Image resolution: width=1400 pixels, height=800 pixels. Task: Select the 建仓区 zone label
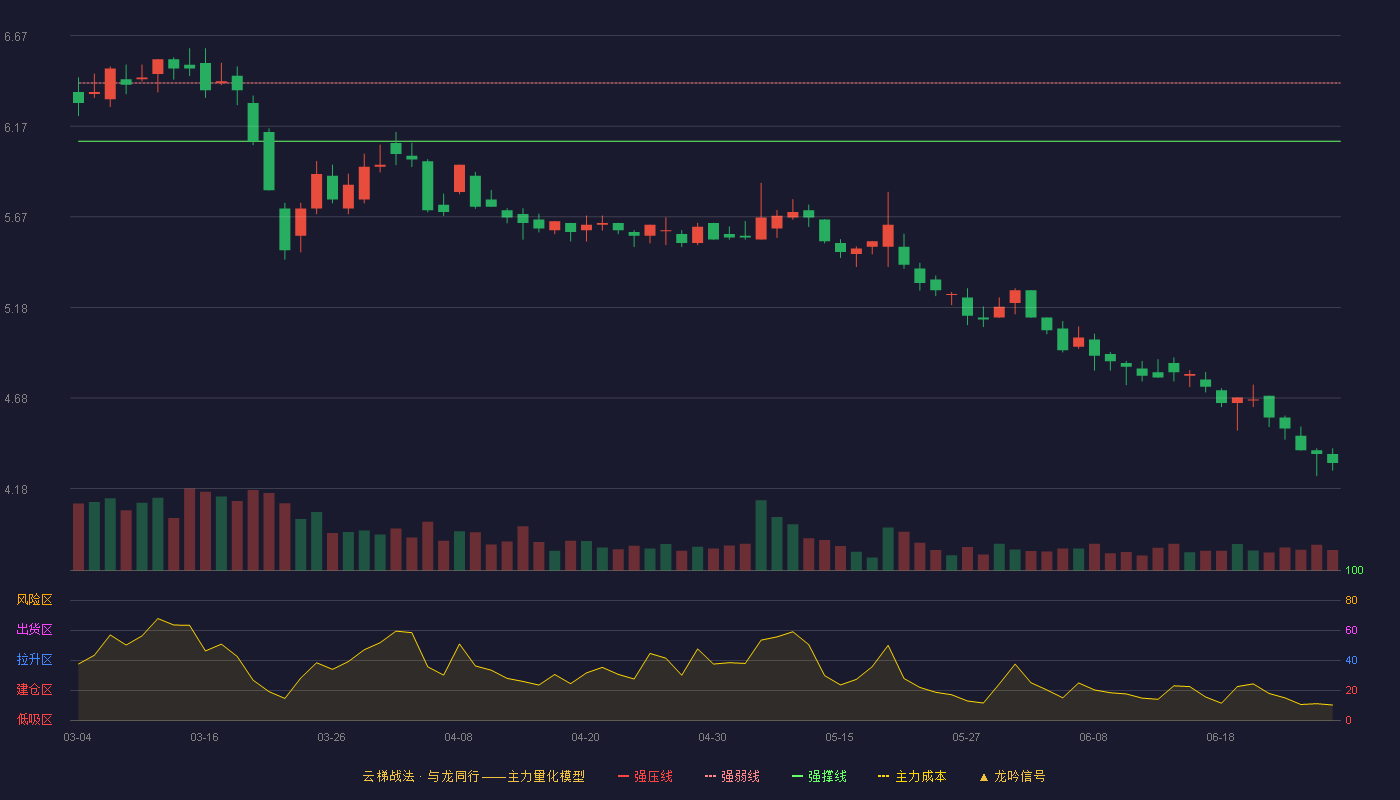click(34, 690)
